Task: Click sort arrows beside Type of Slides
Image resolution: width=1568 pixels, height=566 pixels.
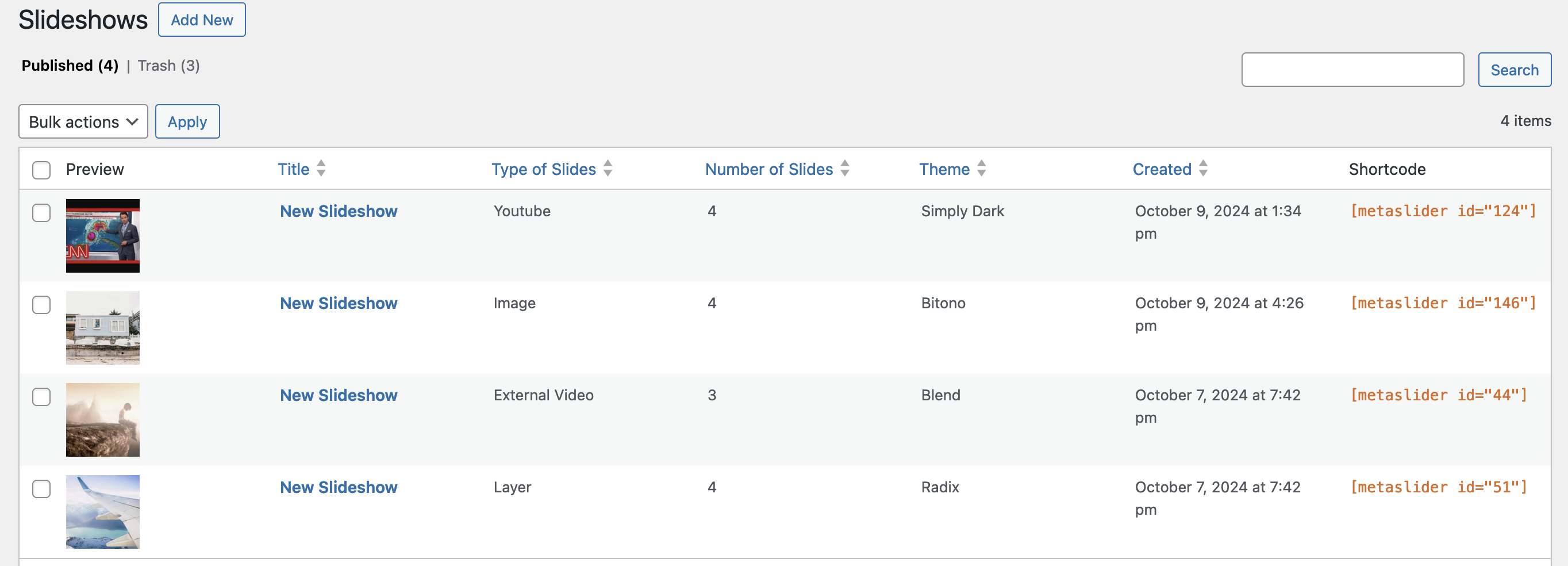Action: pos(608,168)
